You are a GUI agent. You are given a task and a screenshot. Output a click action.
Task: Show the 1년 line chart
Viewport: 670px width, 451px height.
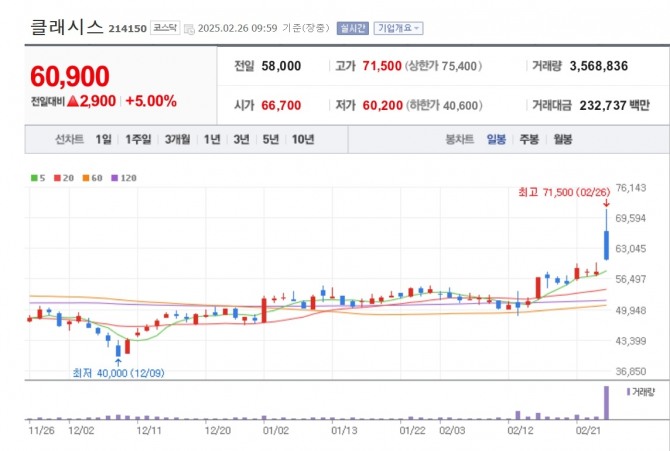click(x=212, y=139)
